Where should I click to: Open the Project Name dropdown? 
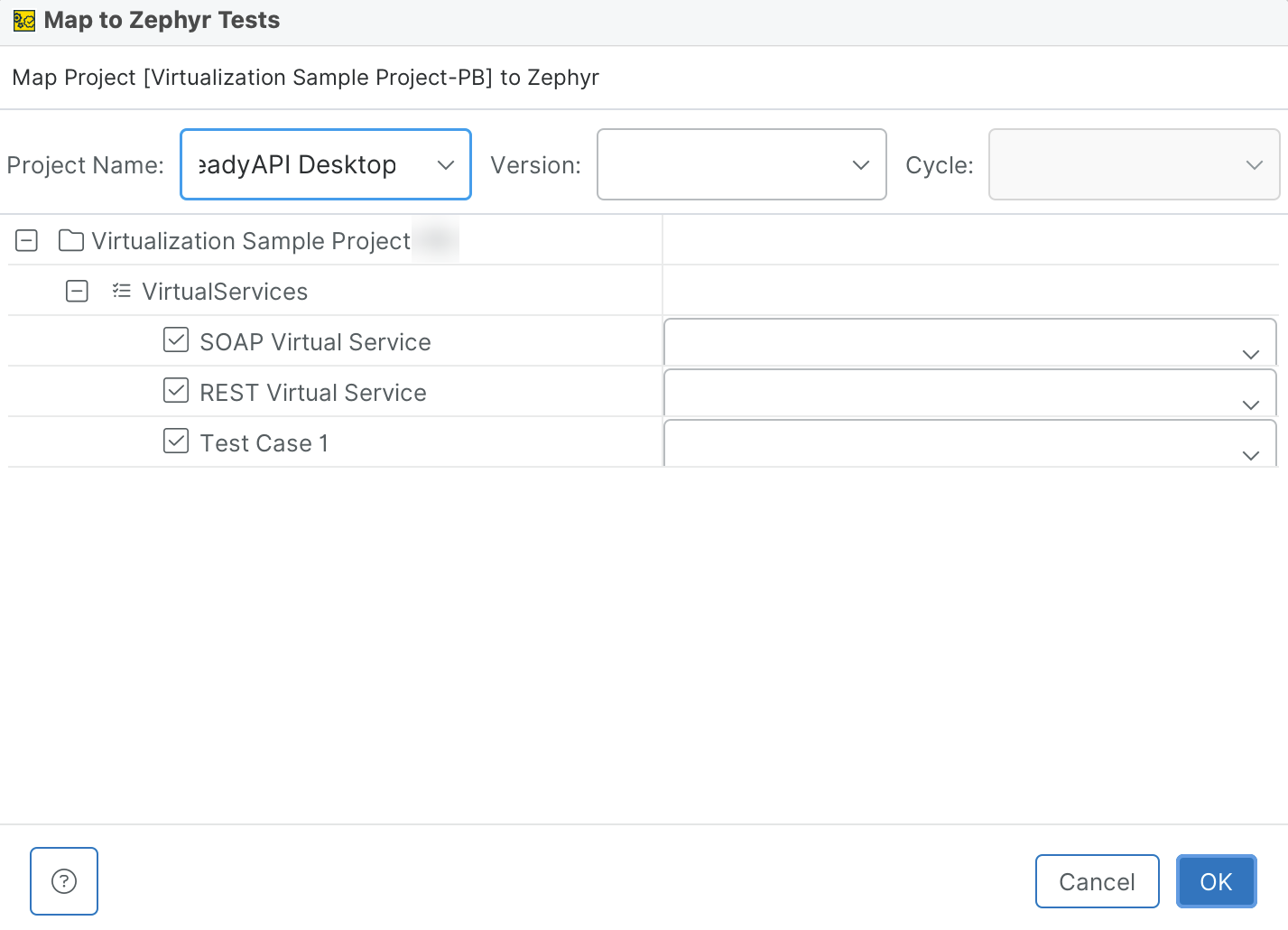326,164
